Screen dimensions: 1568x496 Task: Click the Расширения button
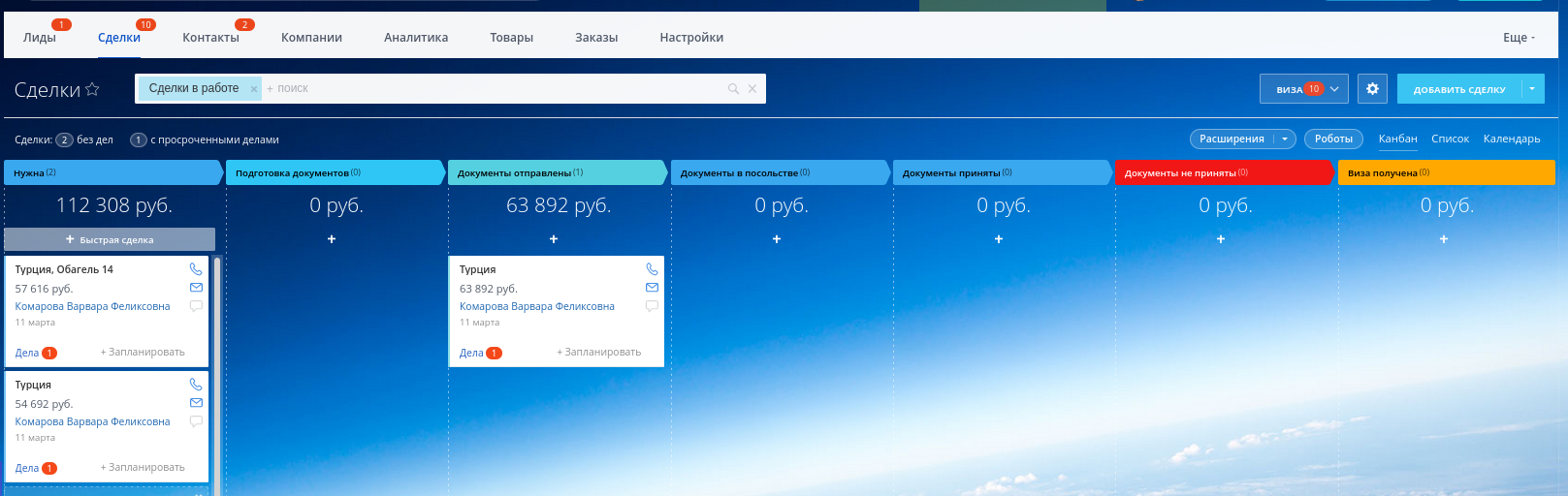(1232, 139)
